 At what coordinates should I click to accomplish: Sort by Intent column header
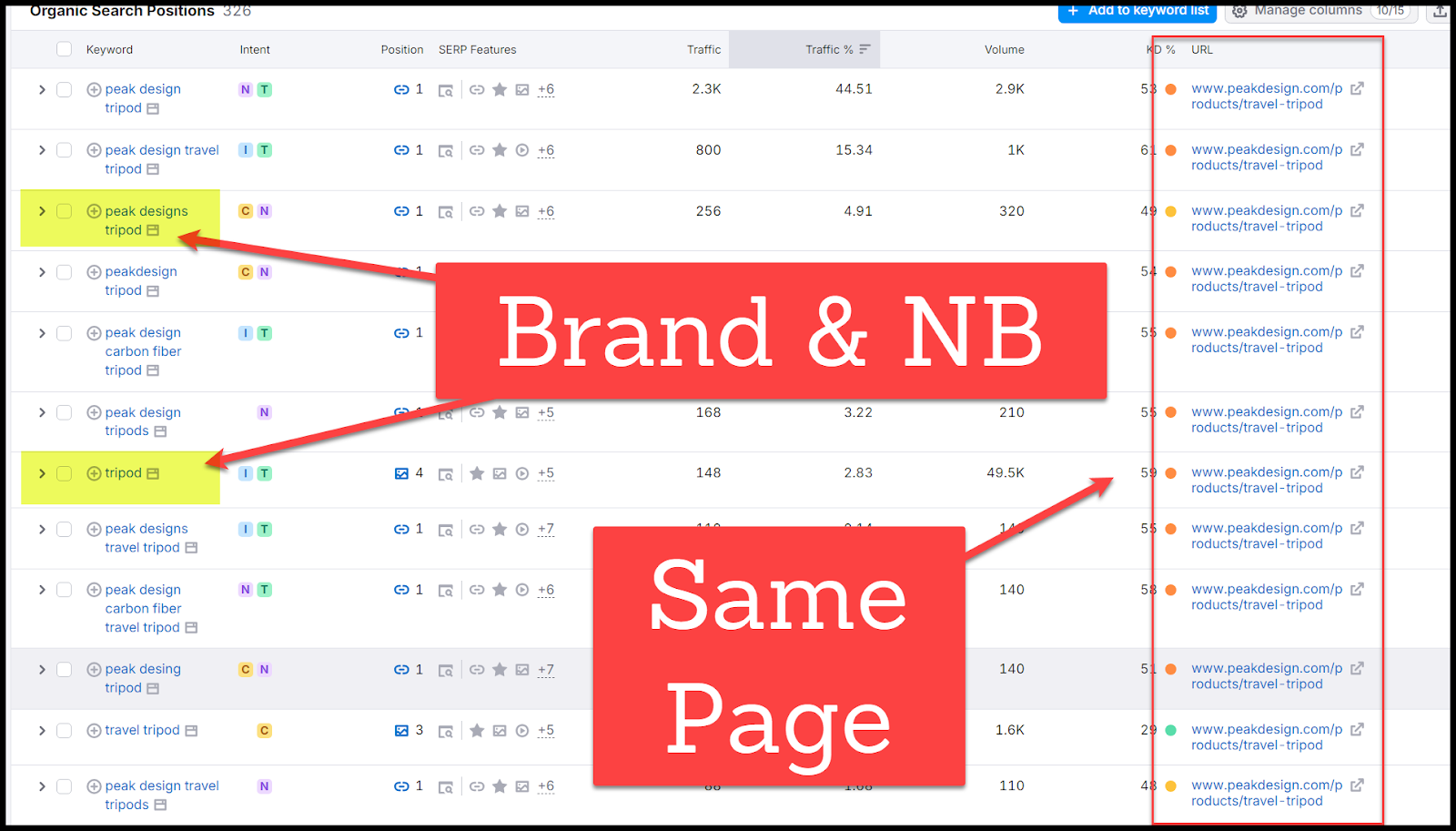click(255, 49)
